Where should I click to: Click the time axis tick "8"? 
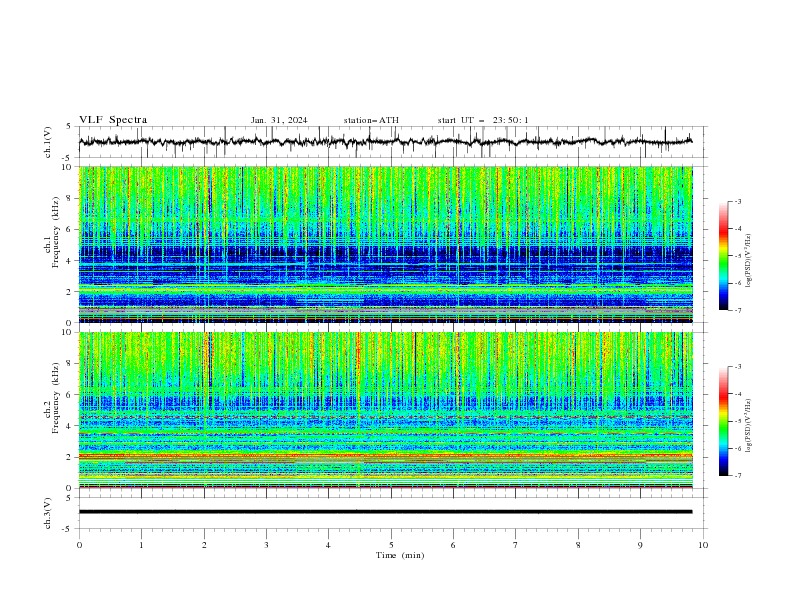(578, 545)
